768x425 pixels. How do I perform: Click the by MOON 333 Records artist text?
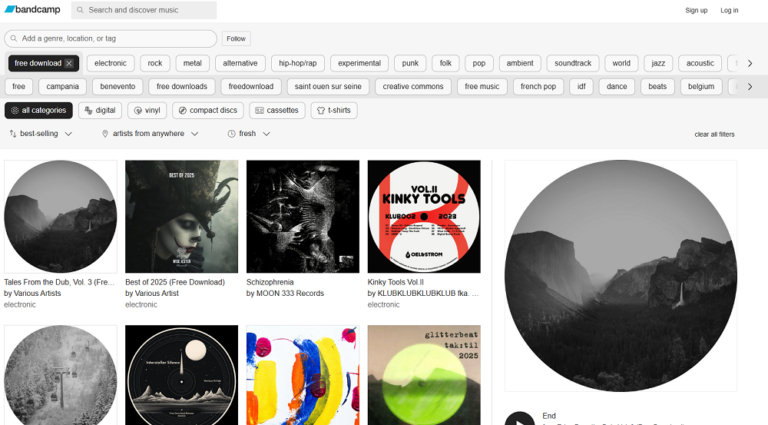(285, 293)
